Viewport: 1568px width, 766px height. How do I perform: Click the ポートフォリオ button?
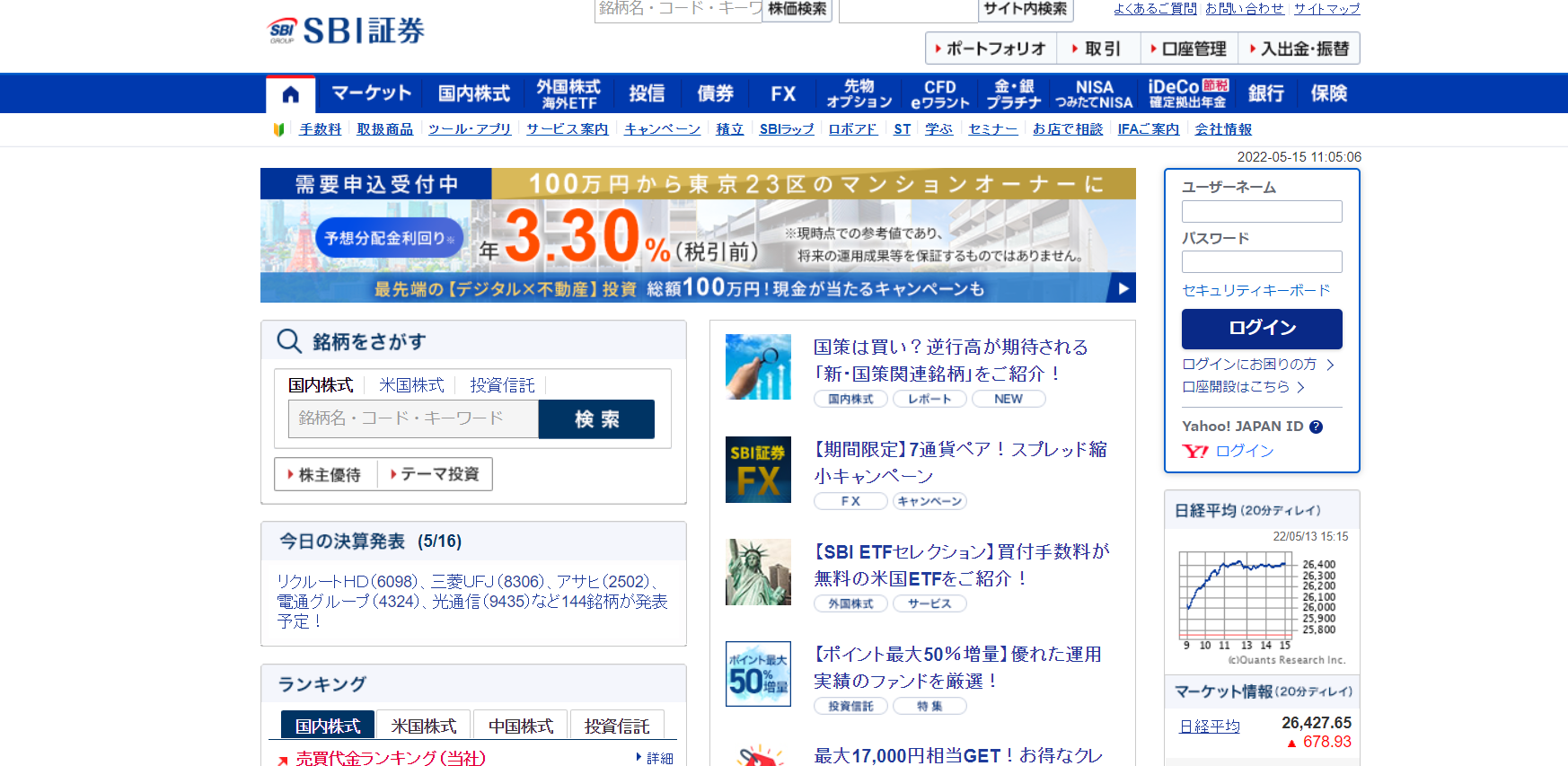[x=991, y=48]
